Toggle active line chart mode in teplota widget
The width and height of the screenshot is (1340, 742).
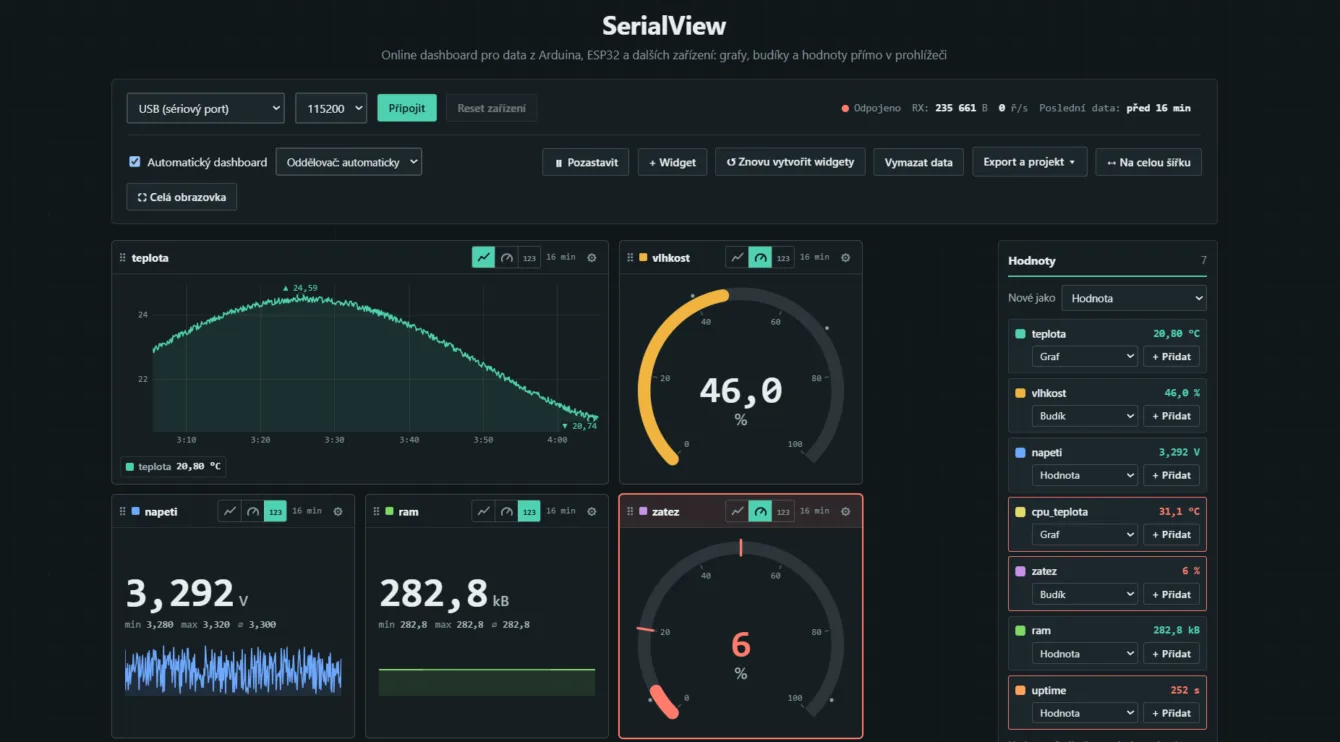(x=484, y=258)
